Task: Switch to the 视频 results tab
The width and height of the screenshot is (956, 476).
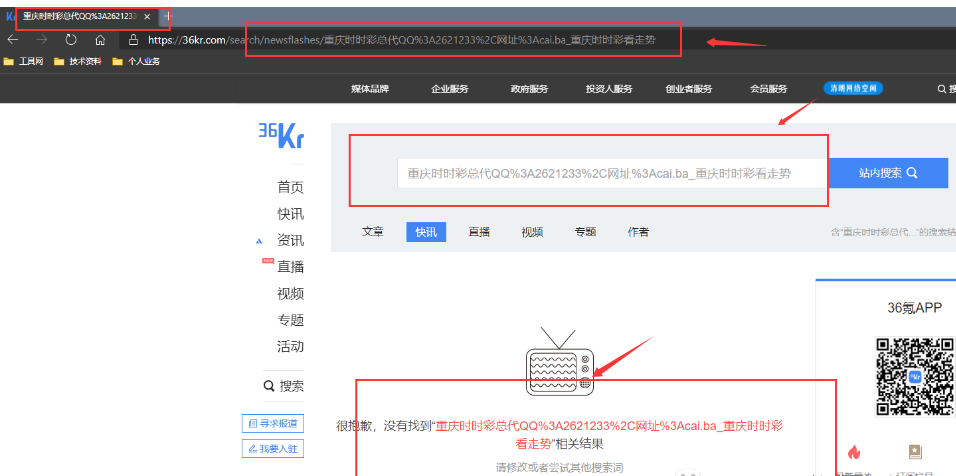Action: pos(532,232)
